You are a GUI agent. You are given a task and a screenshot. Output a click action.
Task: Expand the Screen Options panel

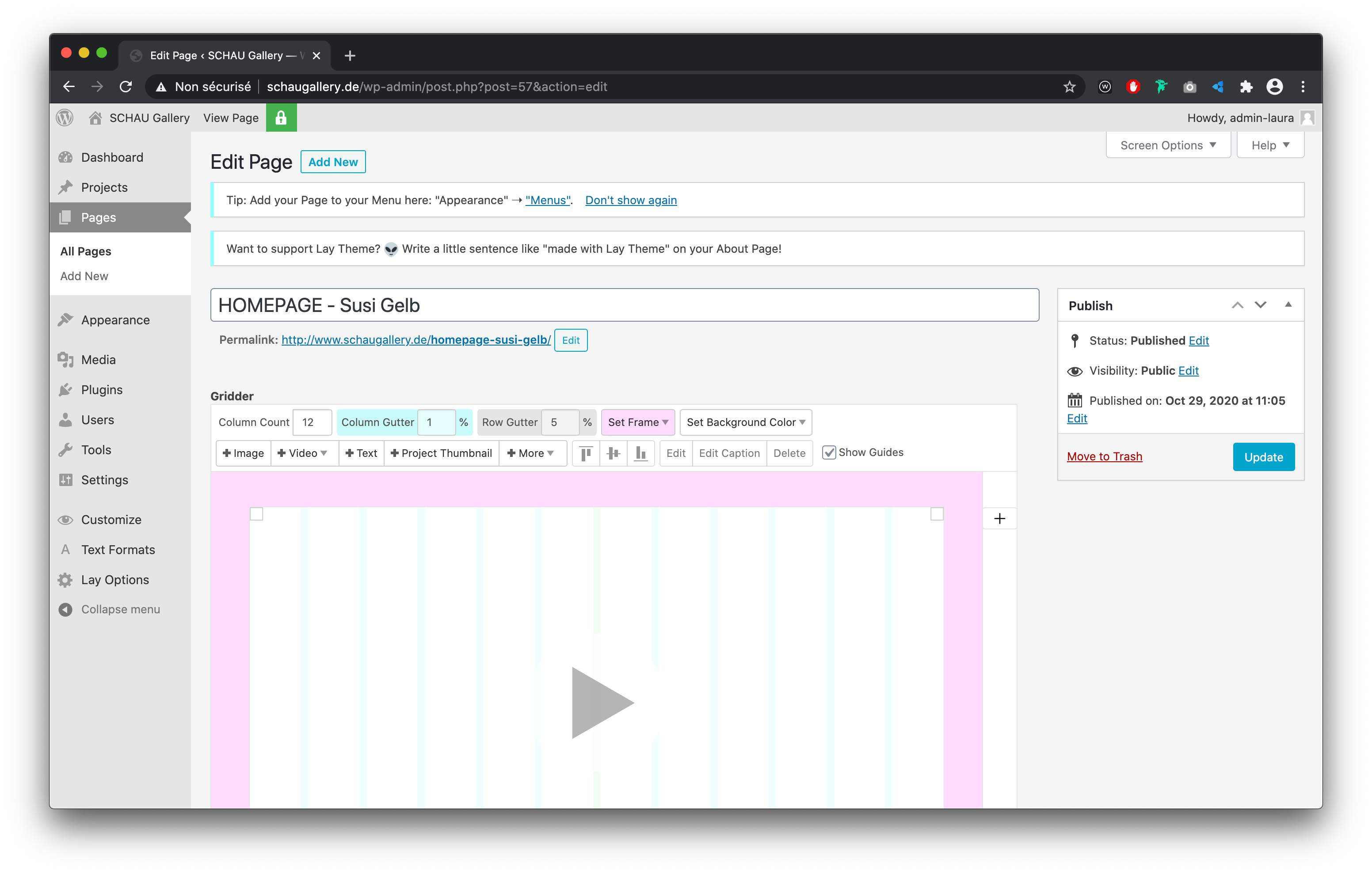1168,145
